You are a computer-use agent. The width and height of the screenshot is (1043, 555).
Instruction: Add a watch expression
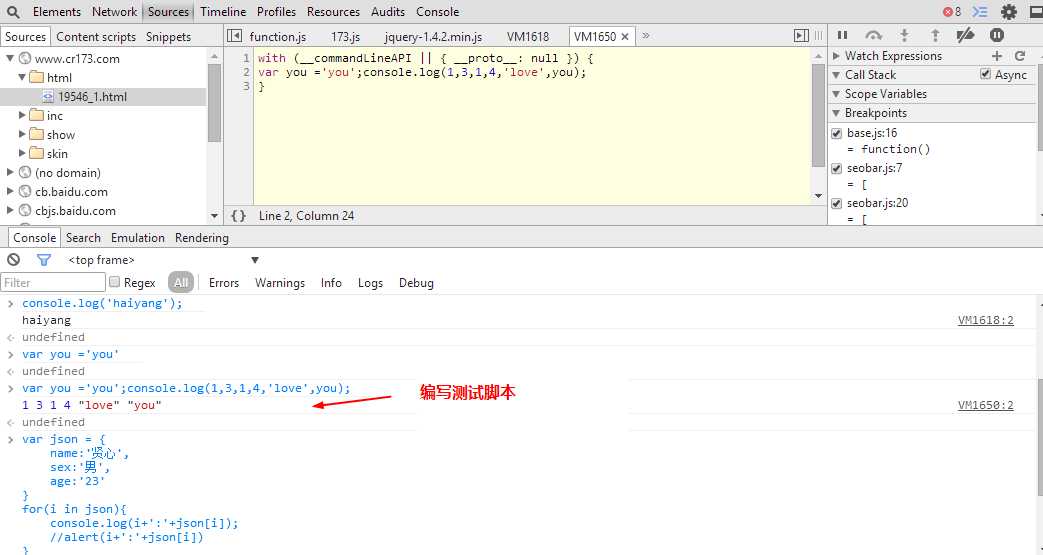[x=996, y=56]
